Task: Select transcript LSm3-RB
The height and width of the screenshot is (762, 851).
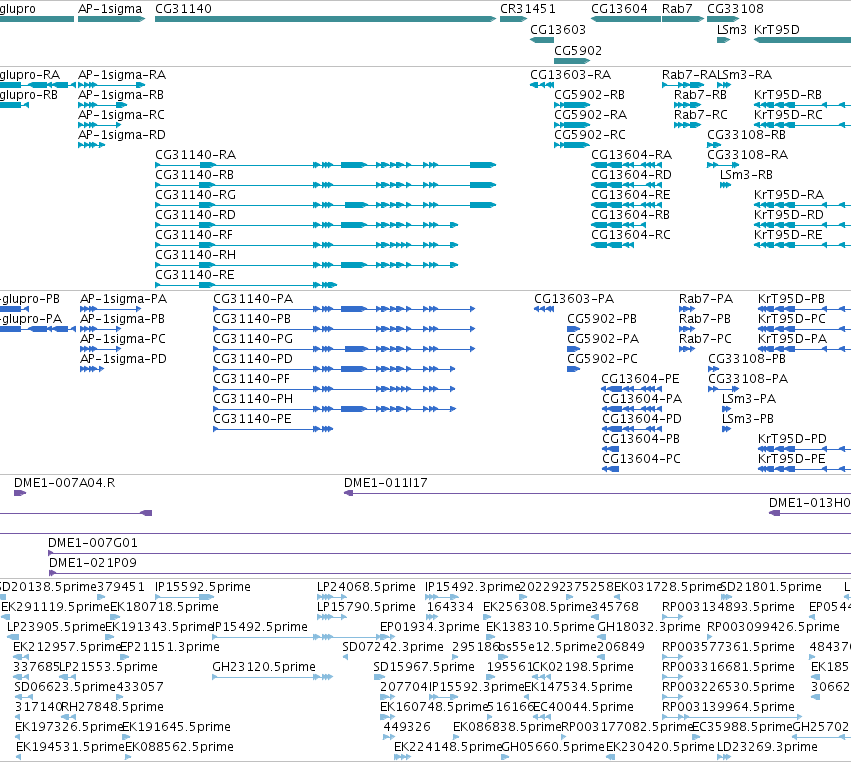Action: 725,185
